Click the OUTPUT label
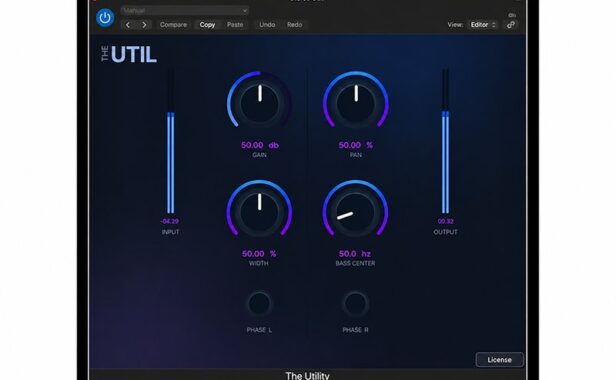 (446, 232)
